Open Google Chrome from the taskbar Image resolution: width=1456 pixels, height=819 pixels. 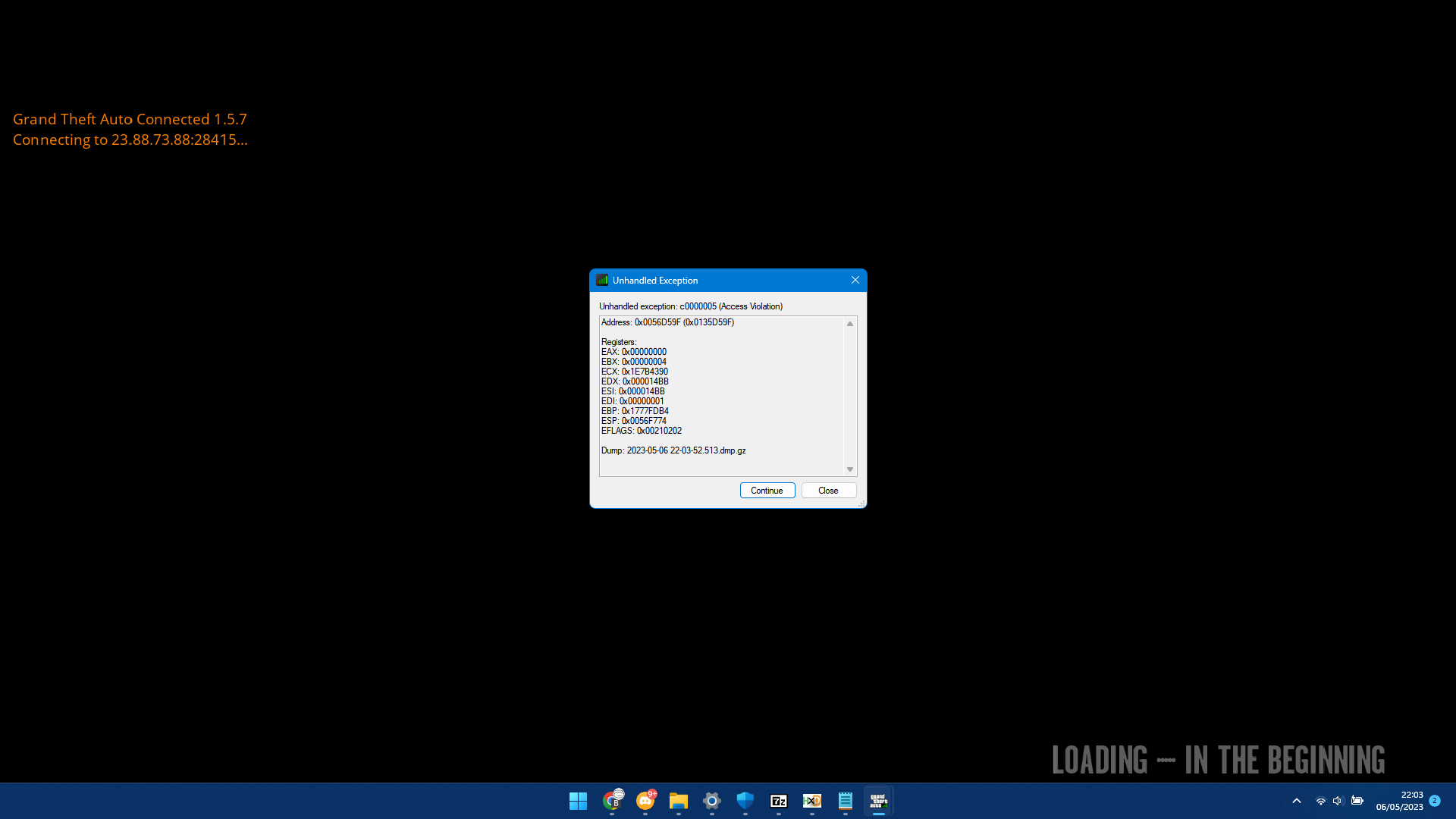tap(612, 801)
